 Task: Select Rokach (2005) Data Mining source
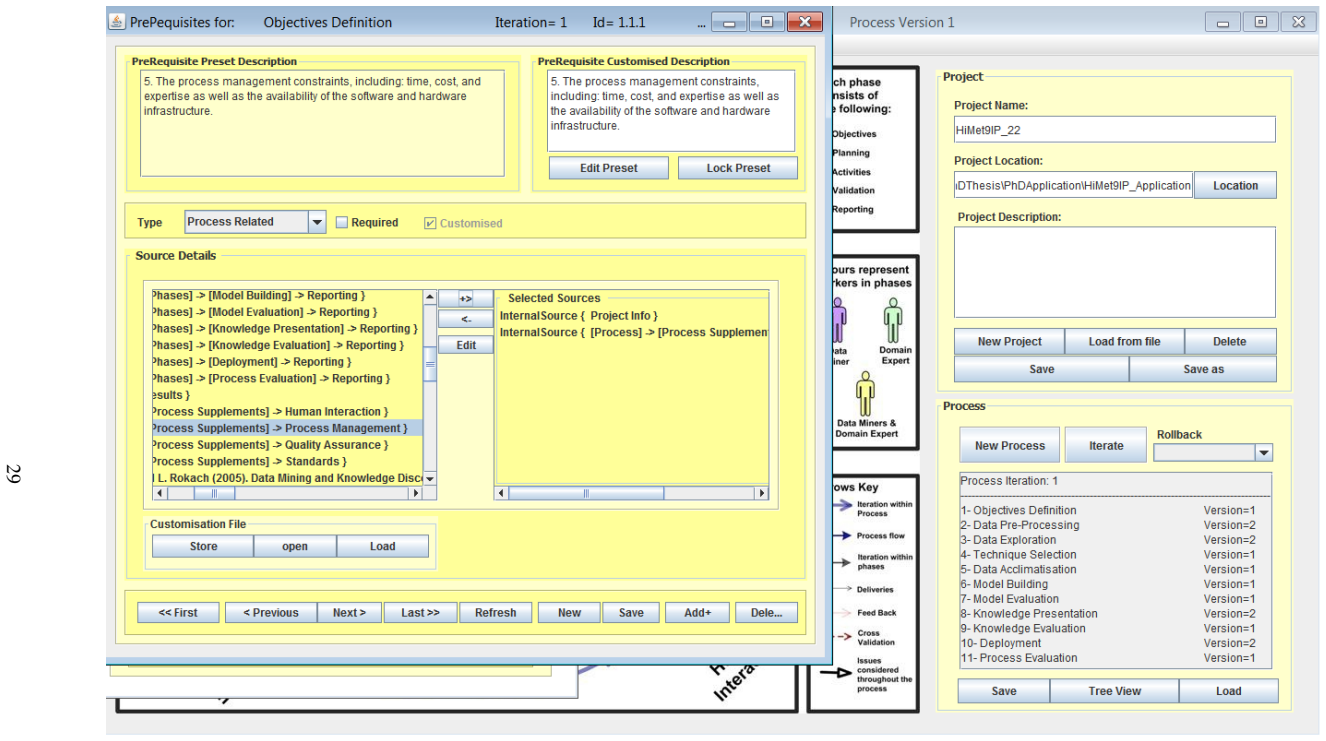click(285, 478)
